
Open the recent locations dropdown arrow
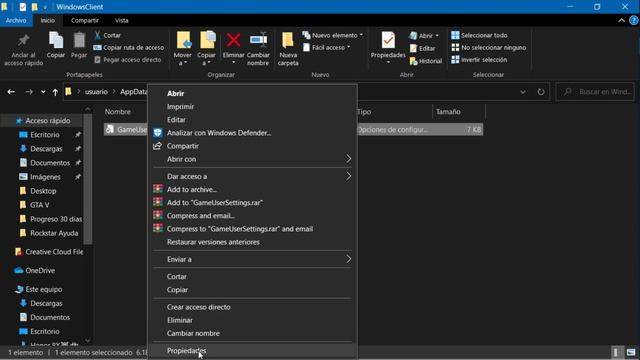[x=43, y=92]
